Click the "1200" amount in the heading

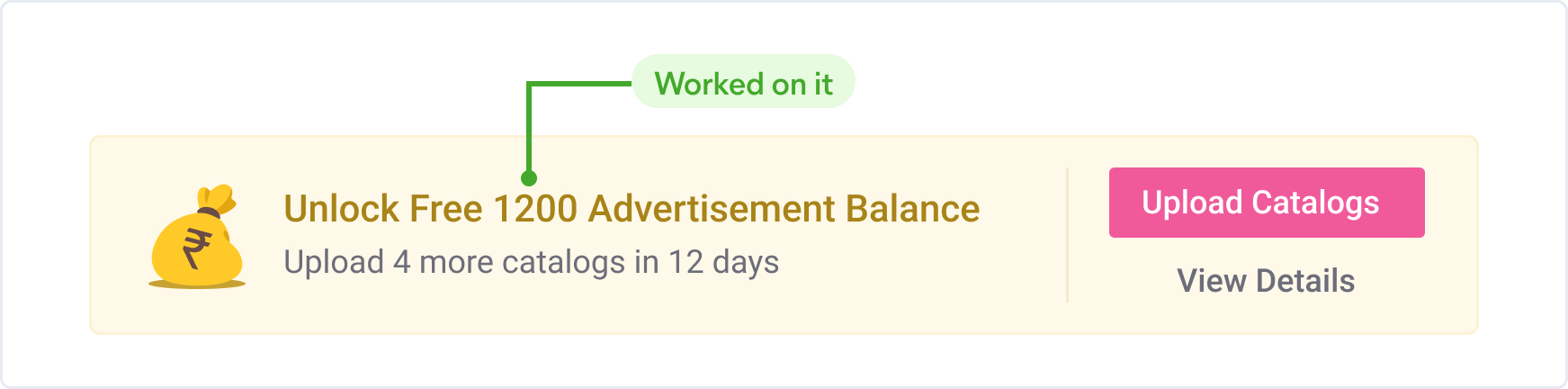[535, 209]
